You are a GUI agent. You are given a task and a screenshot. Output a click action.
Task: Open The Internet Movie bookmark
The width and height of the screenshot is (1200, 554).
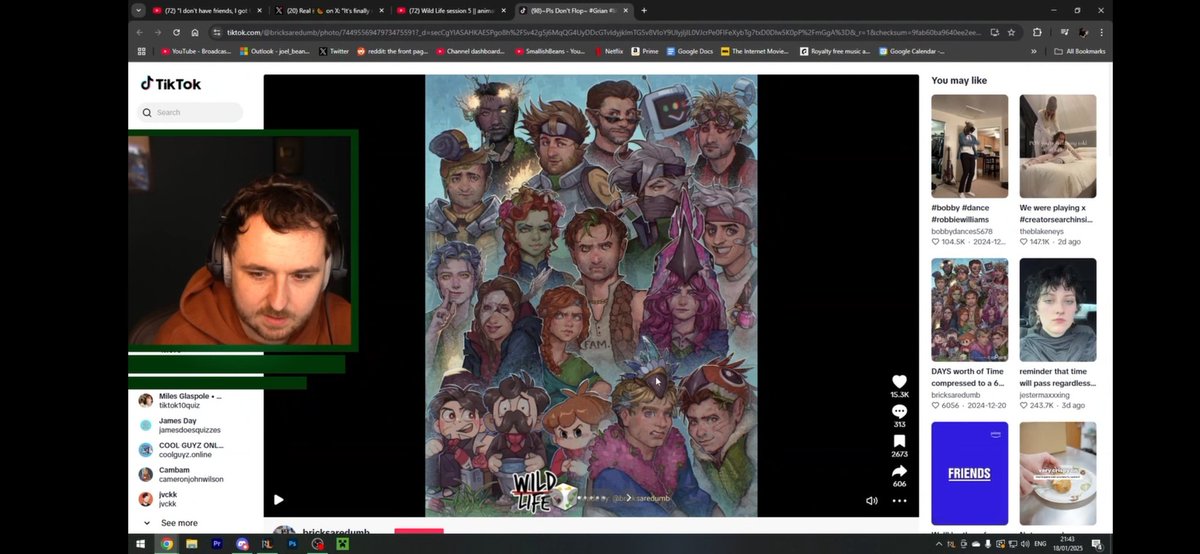[x=753, y=51]
